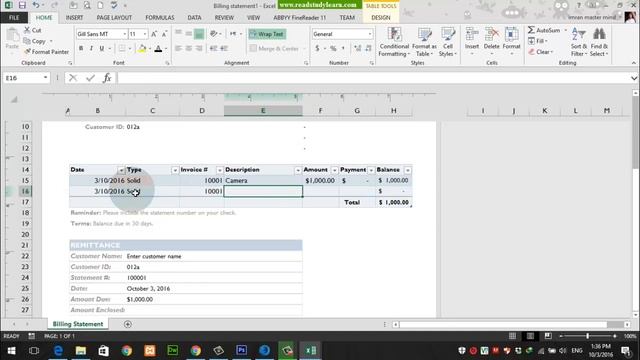Click the Copy icon

27,41
